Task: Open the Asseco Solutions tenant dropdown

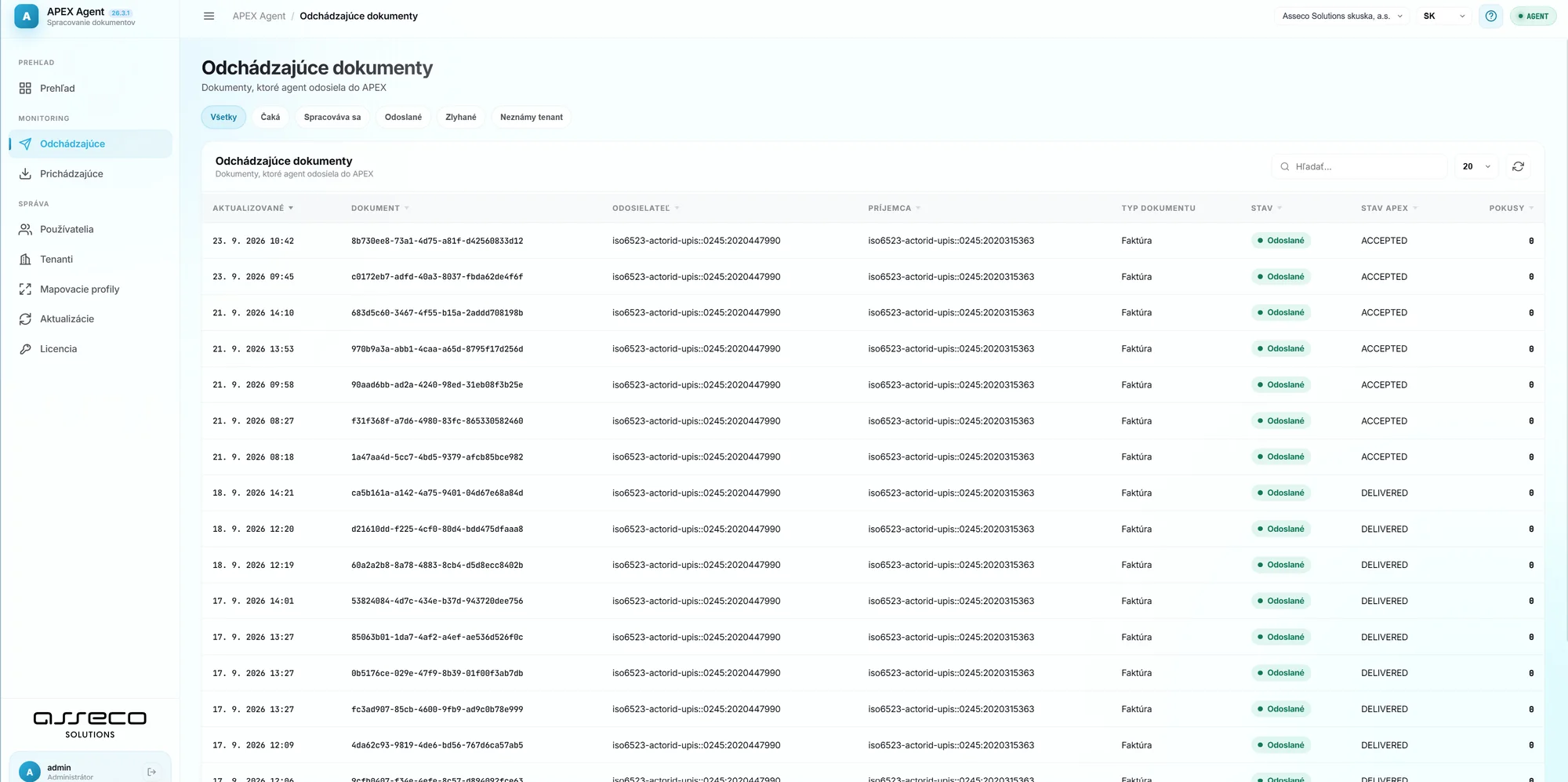Action: [x=1342, y=16]
